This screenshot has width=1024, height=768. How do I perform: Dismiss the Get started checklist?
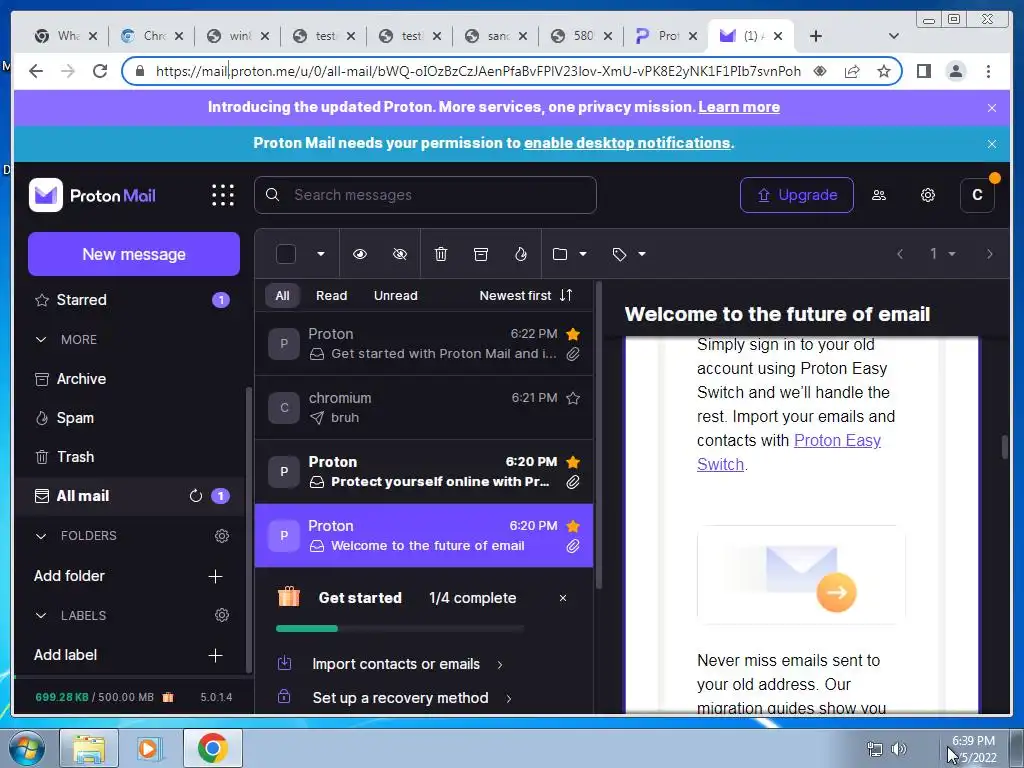(563, 598)
